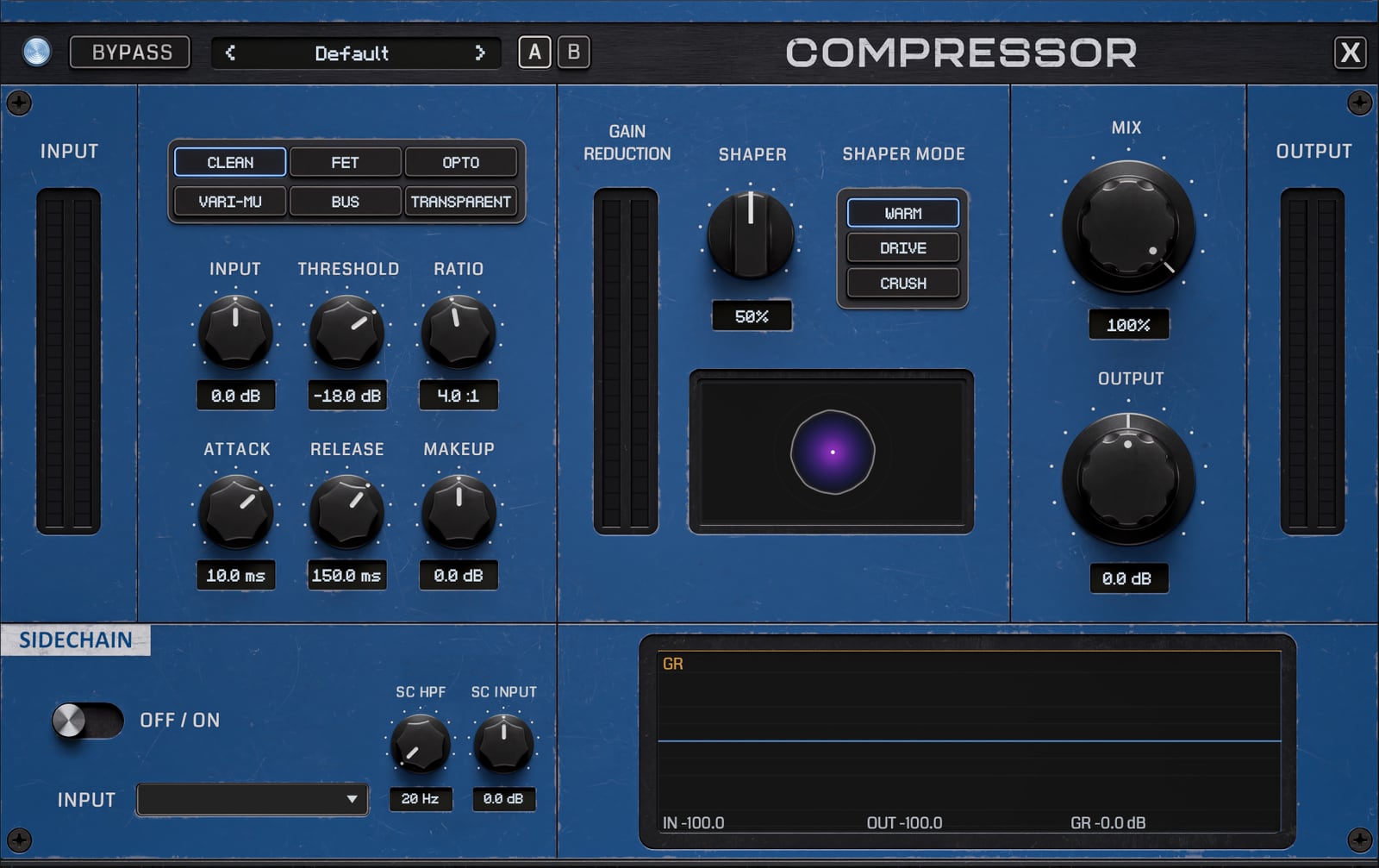The width and height of the screenshot is (1379, 868).
Task: Open the Default preset name menu
Action: click(x=352, y=53)
